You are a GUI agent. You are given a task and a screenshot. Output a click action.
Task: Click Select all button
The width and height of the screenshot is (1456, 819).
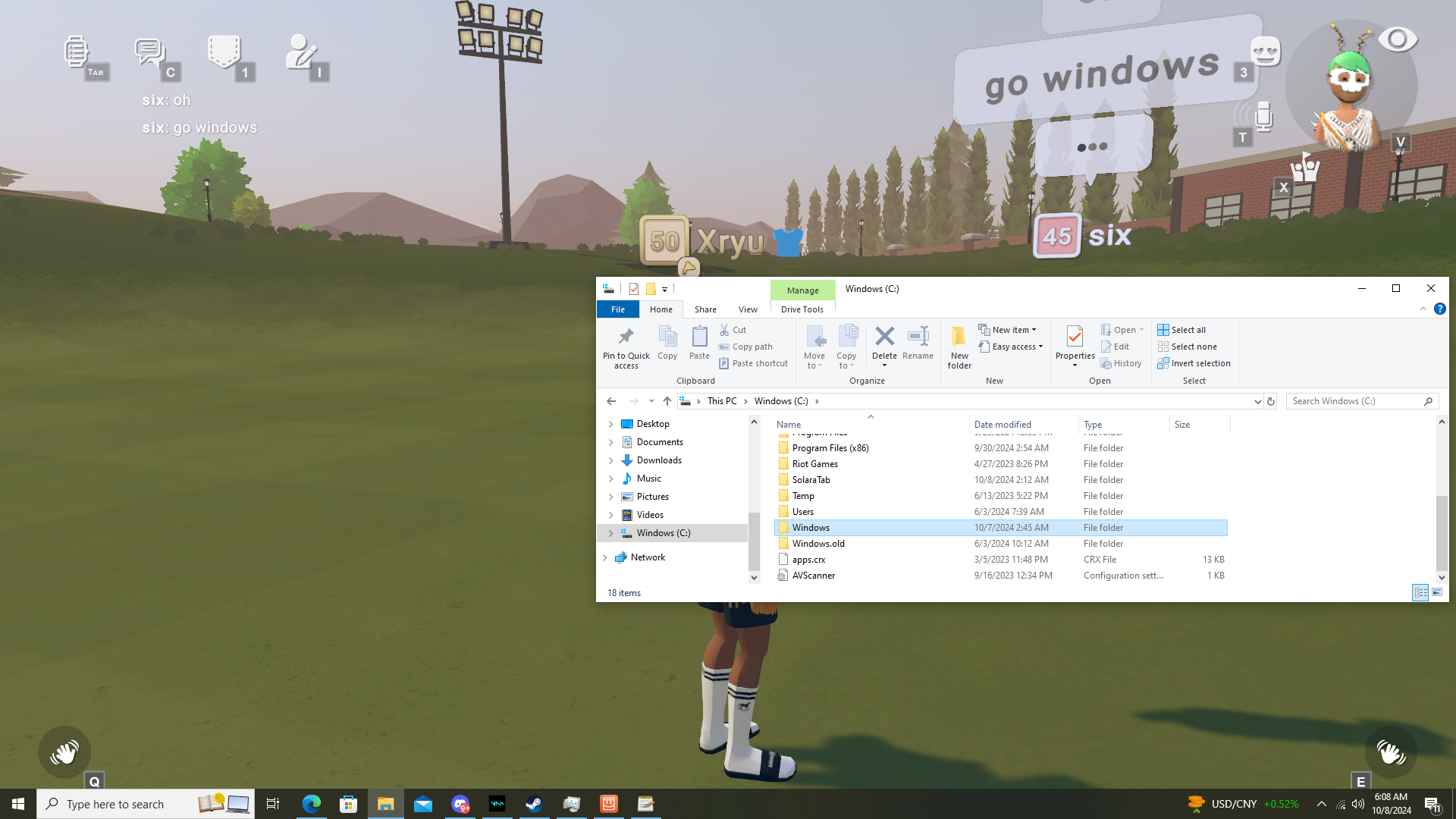click(1188, 330)
